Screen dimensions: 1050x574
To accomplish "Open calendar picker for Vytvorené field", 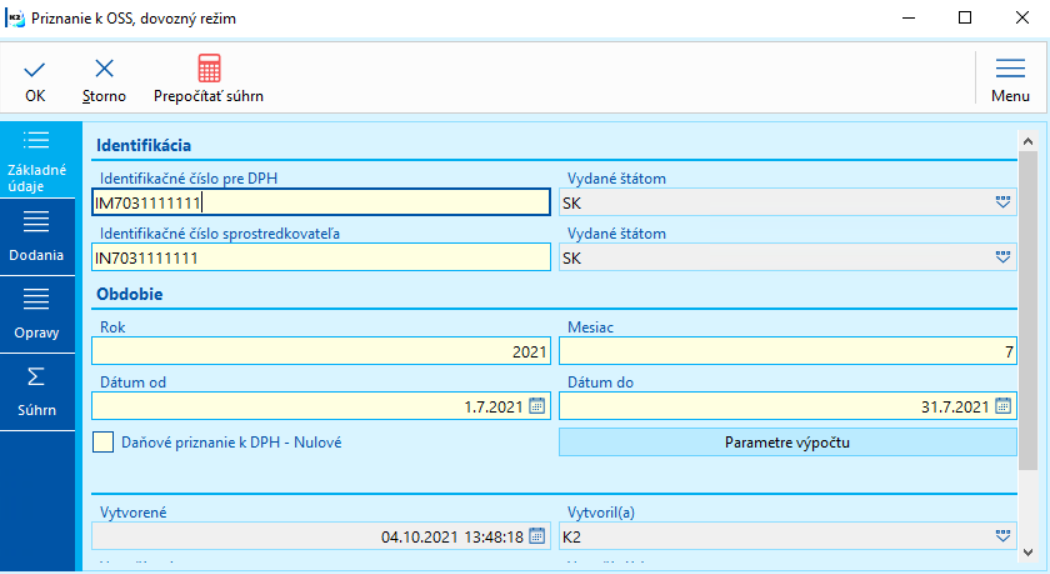I will (537, 536).
